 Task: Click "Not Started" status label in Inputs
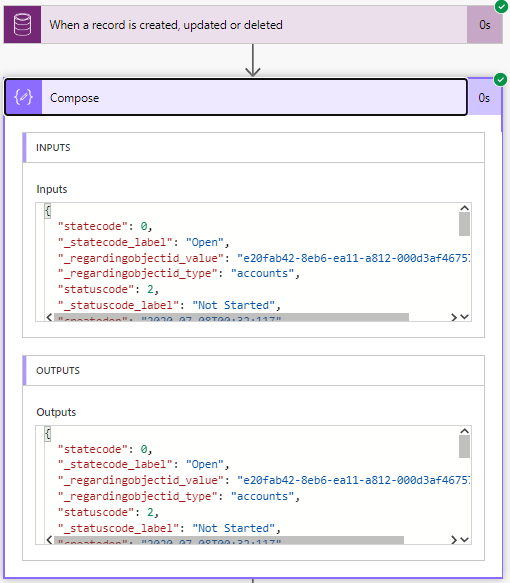point(233,305)
